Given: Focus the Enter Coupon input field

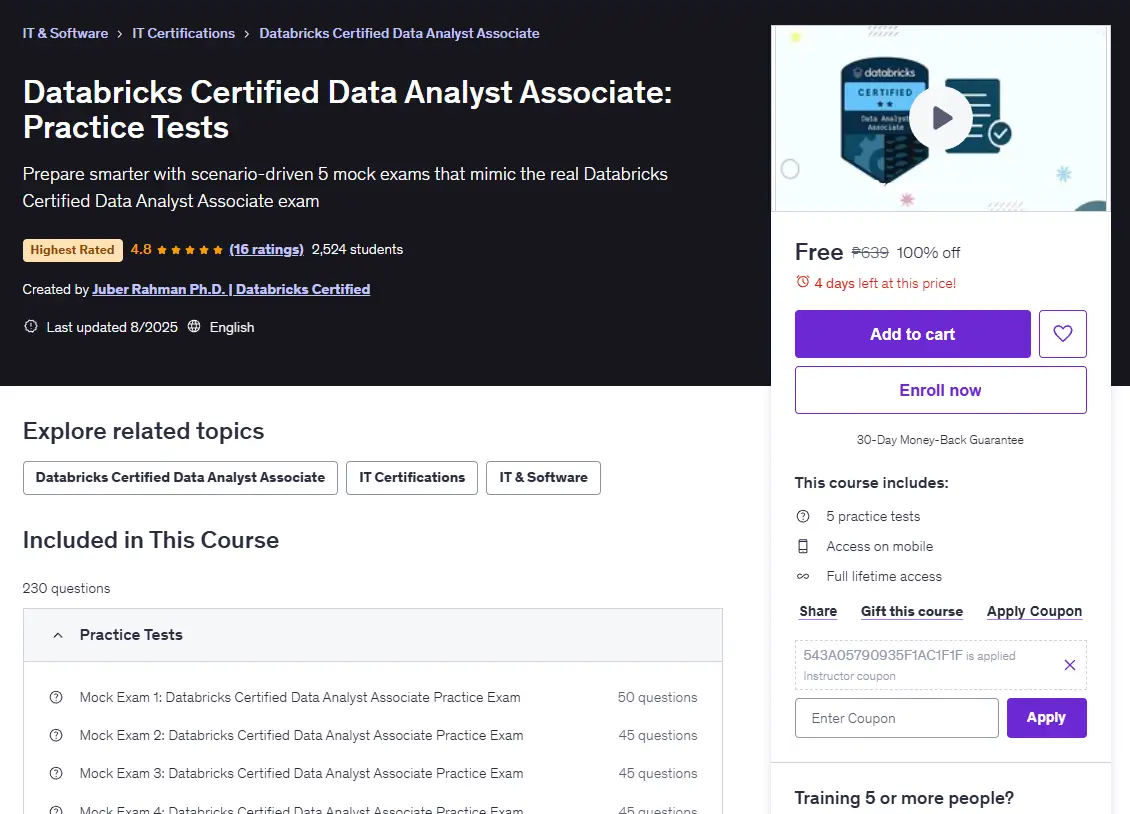Looking at the screenshot, I should (x=897, y=717).
